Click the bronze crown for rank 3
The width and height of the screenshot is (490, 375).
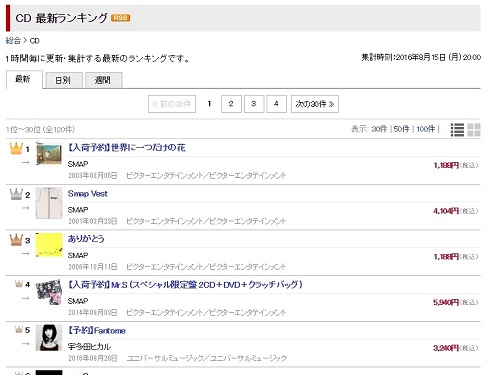pos(16,240)
